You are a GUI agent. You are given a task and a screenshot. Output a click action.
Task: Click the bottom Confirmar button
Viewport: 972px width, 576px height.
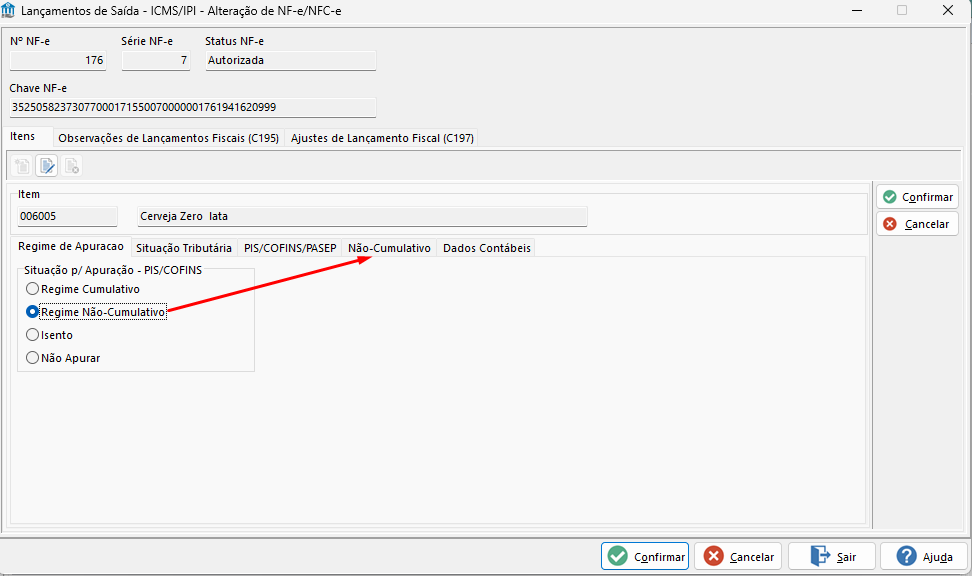(645, 556)
